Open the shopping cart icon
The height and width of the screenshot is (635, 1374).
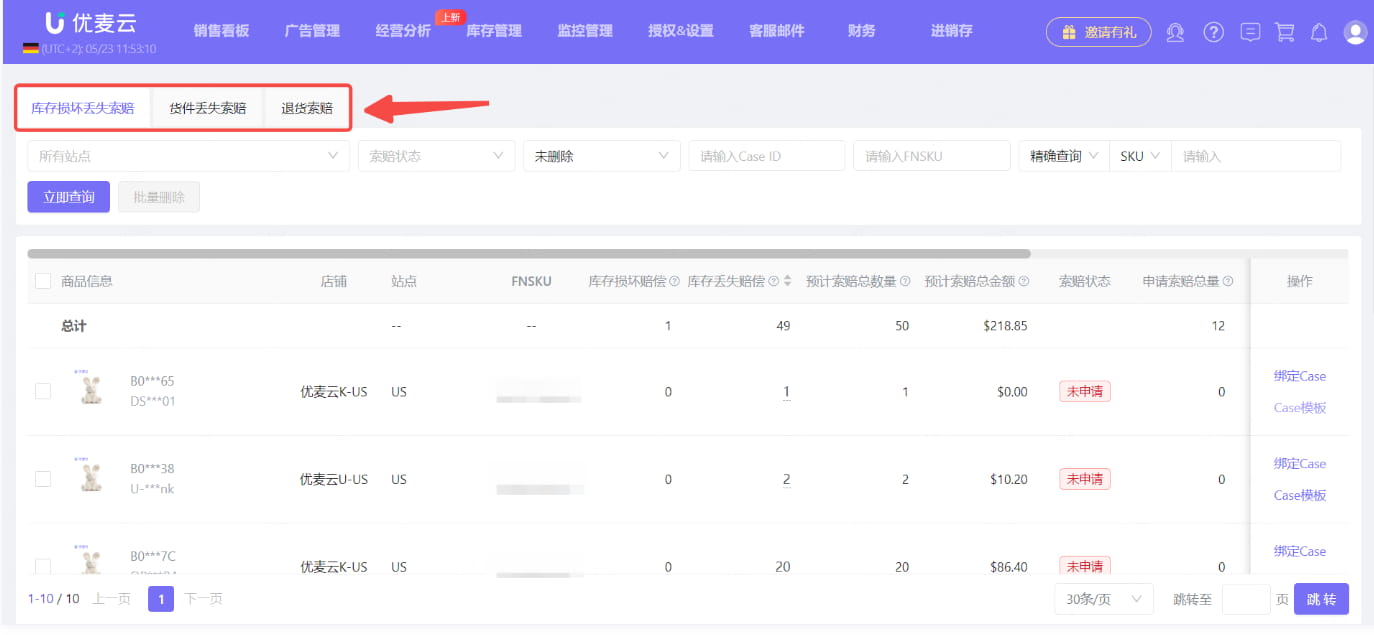coord(1285,32)
